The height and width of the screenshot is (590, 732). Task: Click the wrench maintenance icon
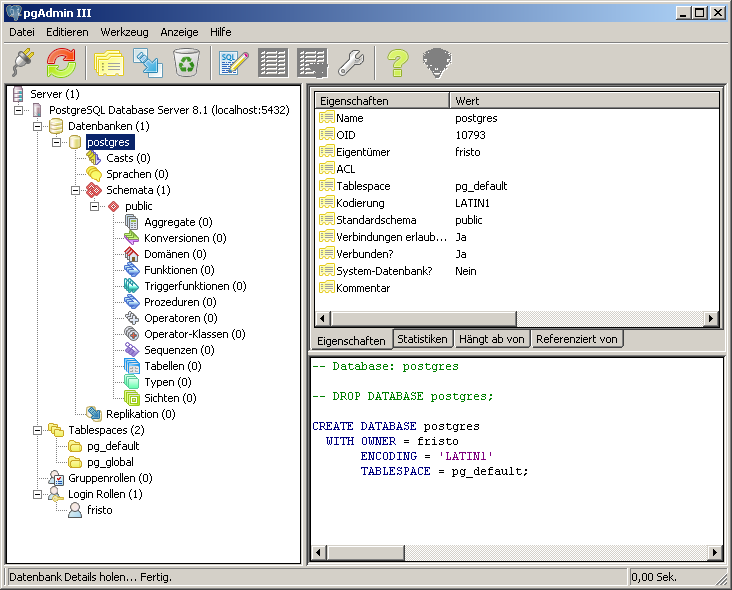(x=351, y=63)
